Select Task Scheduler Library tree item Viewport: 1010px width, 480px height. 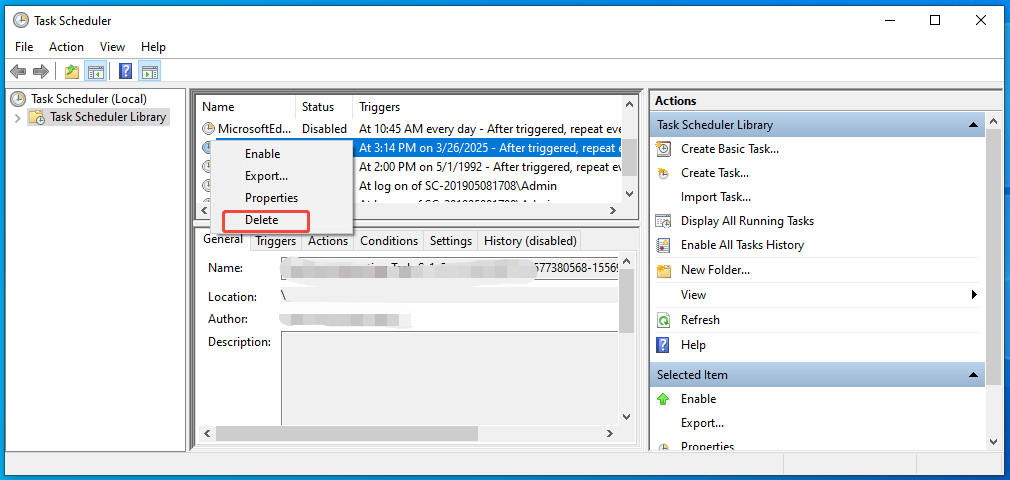108,117
